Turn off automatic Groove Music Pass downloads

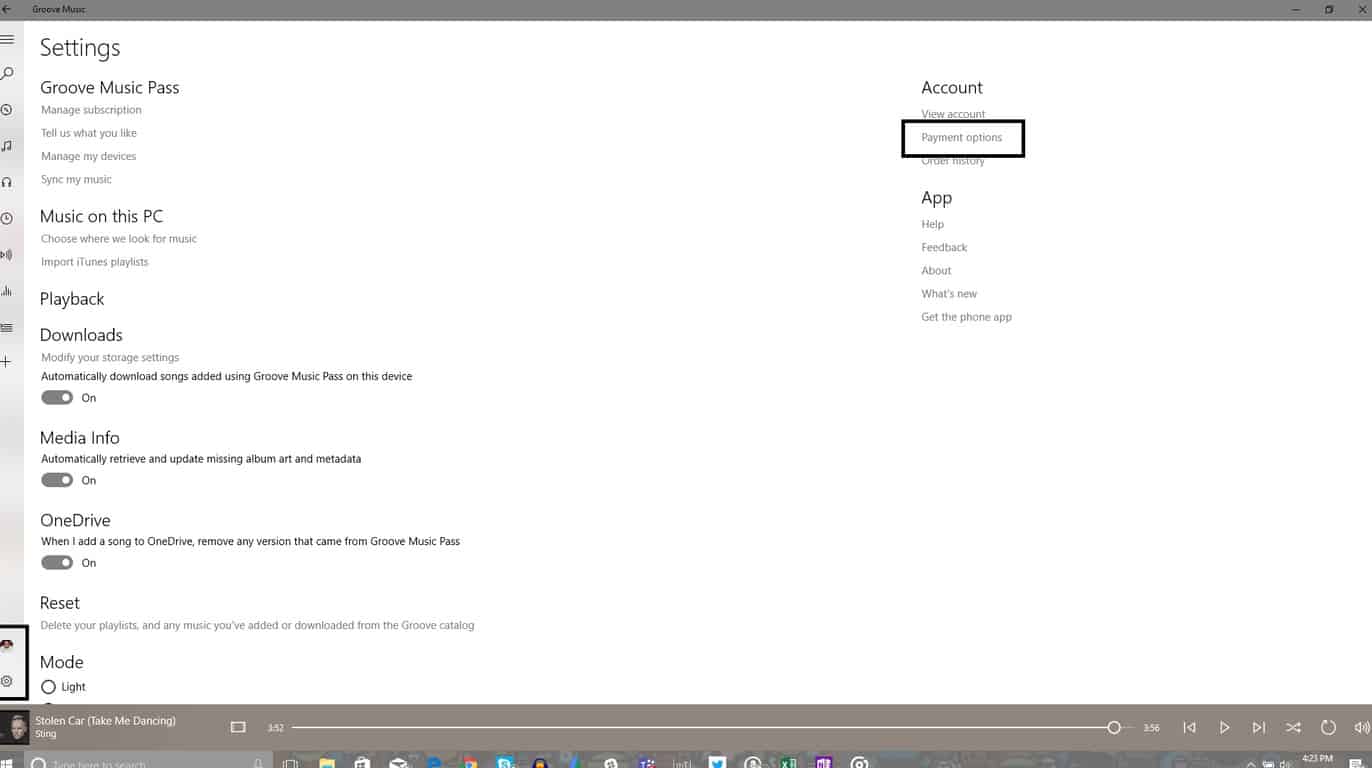[x=57, y=398]
